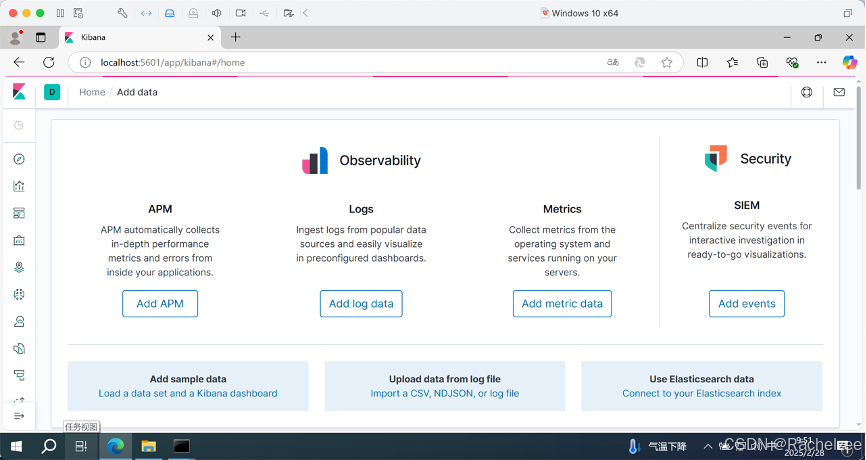Screen dimensions: 866x460
Task: Open Logs icon in sidebar
Action: coord(19,348)
